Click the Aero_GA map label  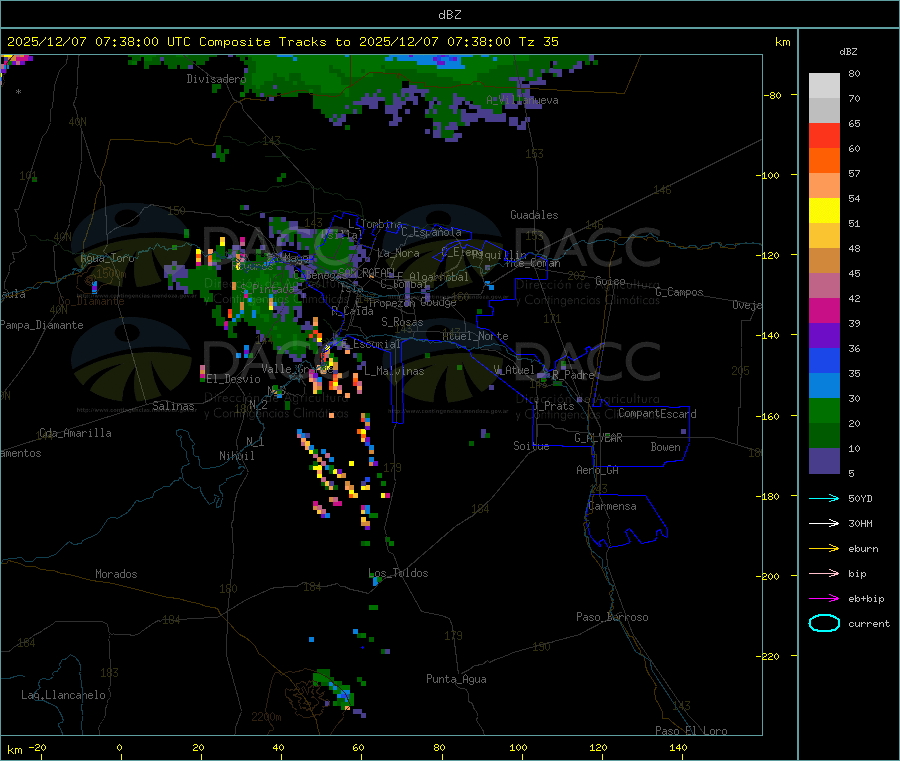pos(598,470)
